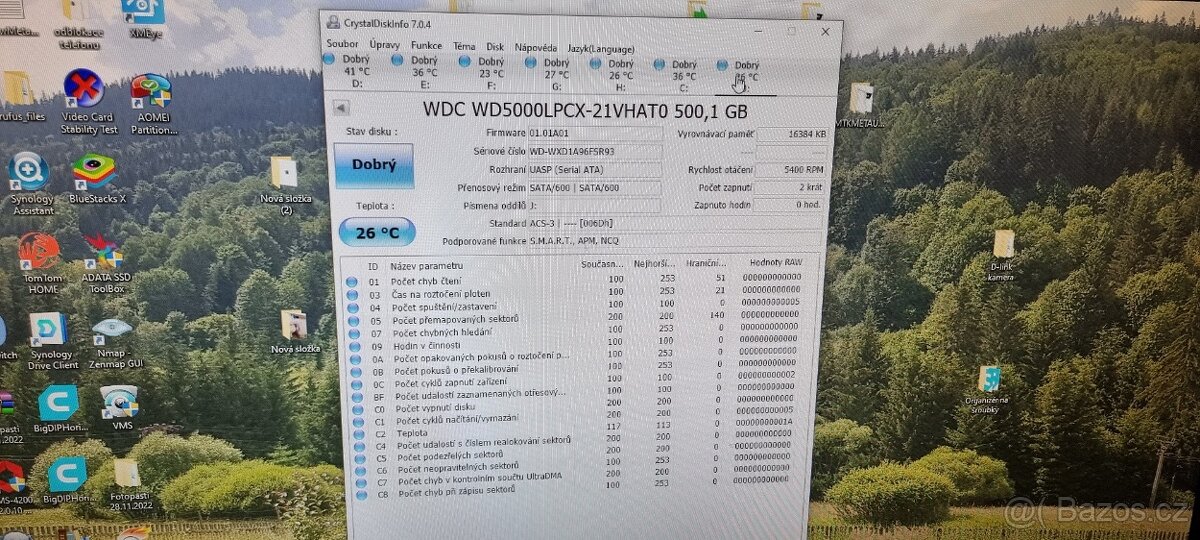This screenshot has width=1200, height=540.
Task: Click the Rozhraní field UASP (Serial ATA)
Action: 594,169
